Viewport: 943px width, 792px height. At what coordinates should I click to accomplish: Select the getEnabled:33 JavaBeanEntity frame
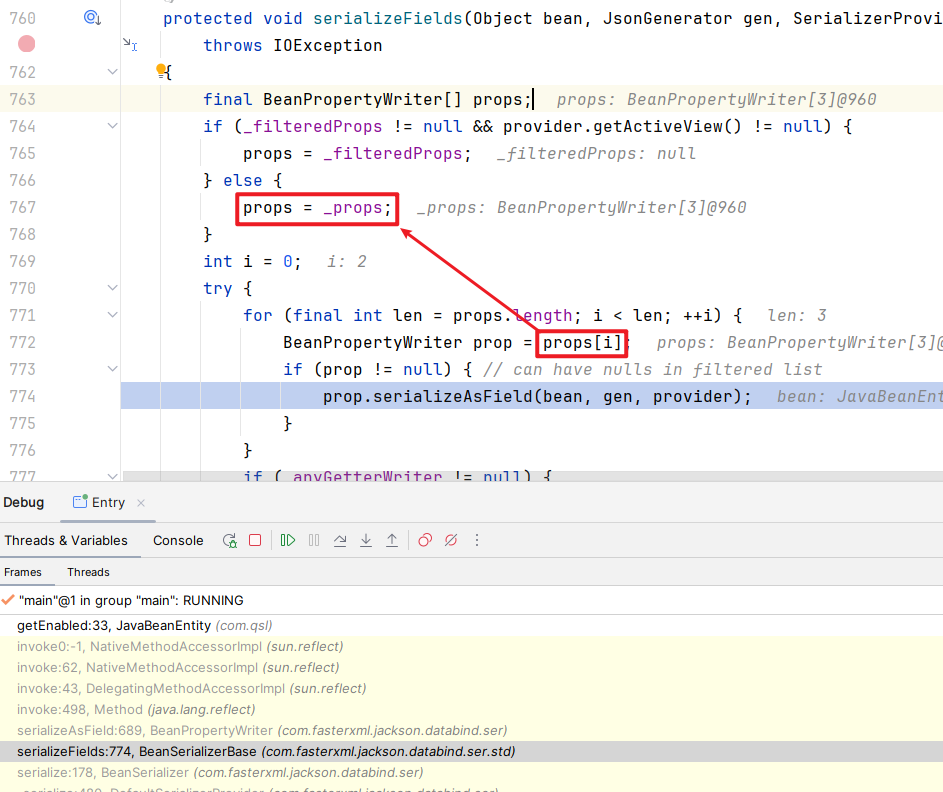[x=114, y=625]
